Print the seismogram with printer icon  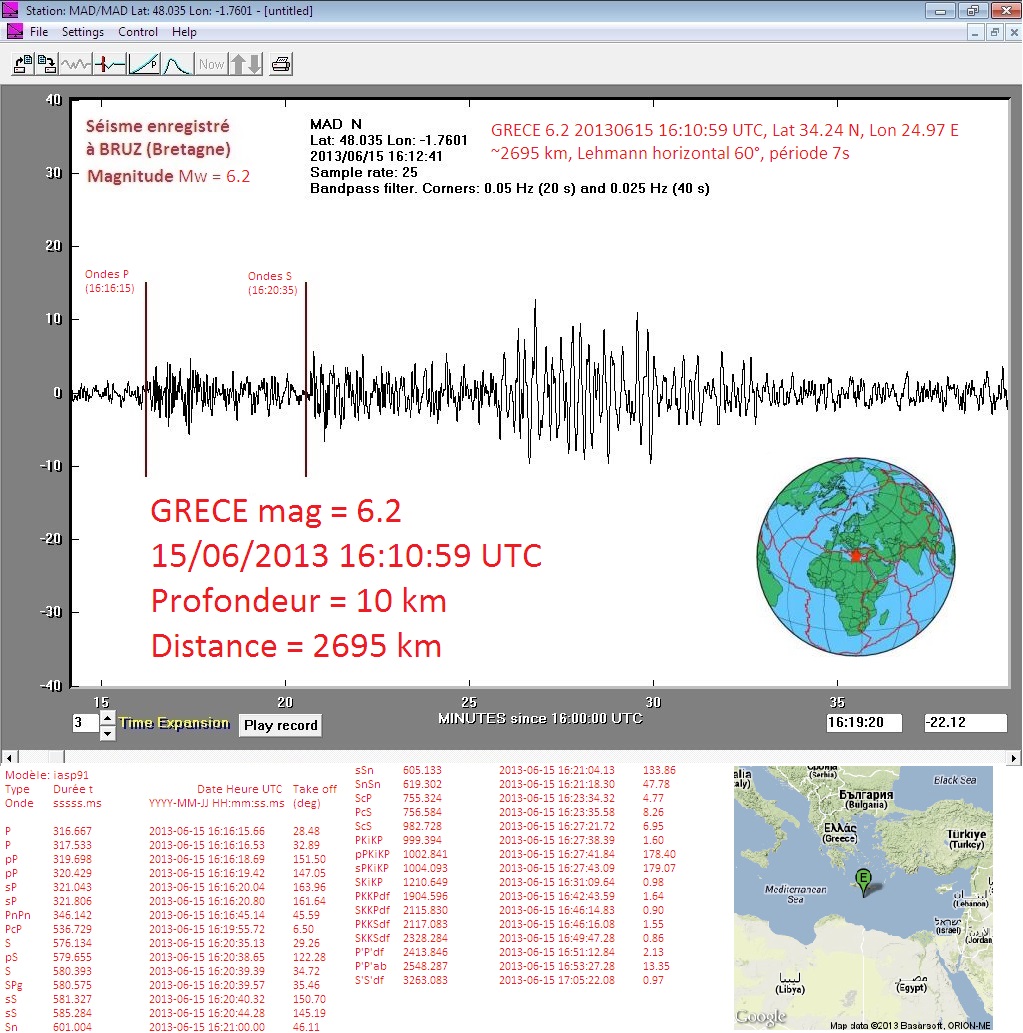pyautogui.click(x=281, y=65)
